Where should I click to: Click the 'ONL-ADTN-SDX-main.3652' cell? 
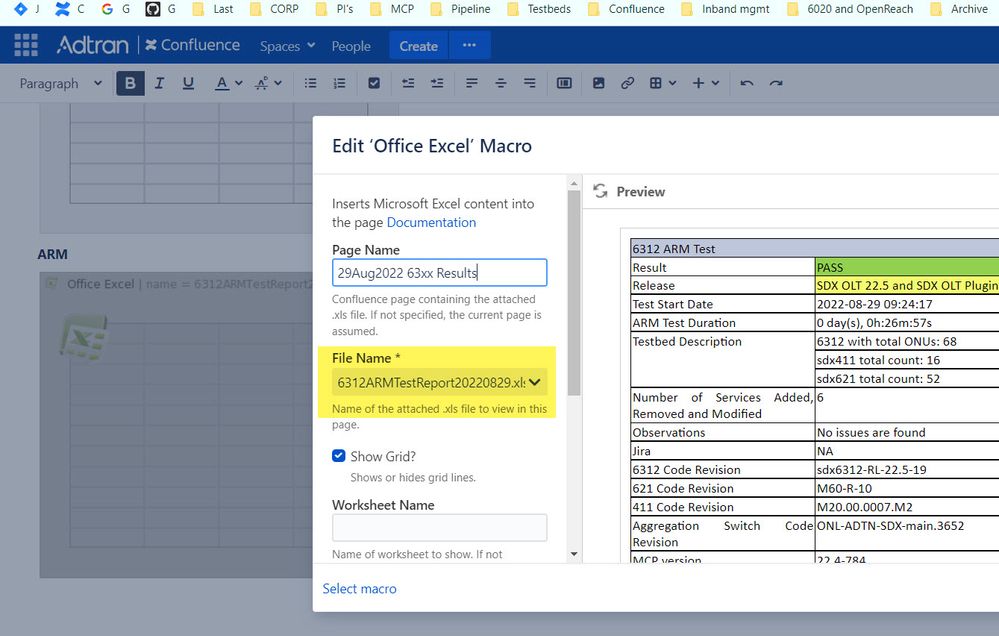click(x=907, y=534)
